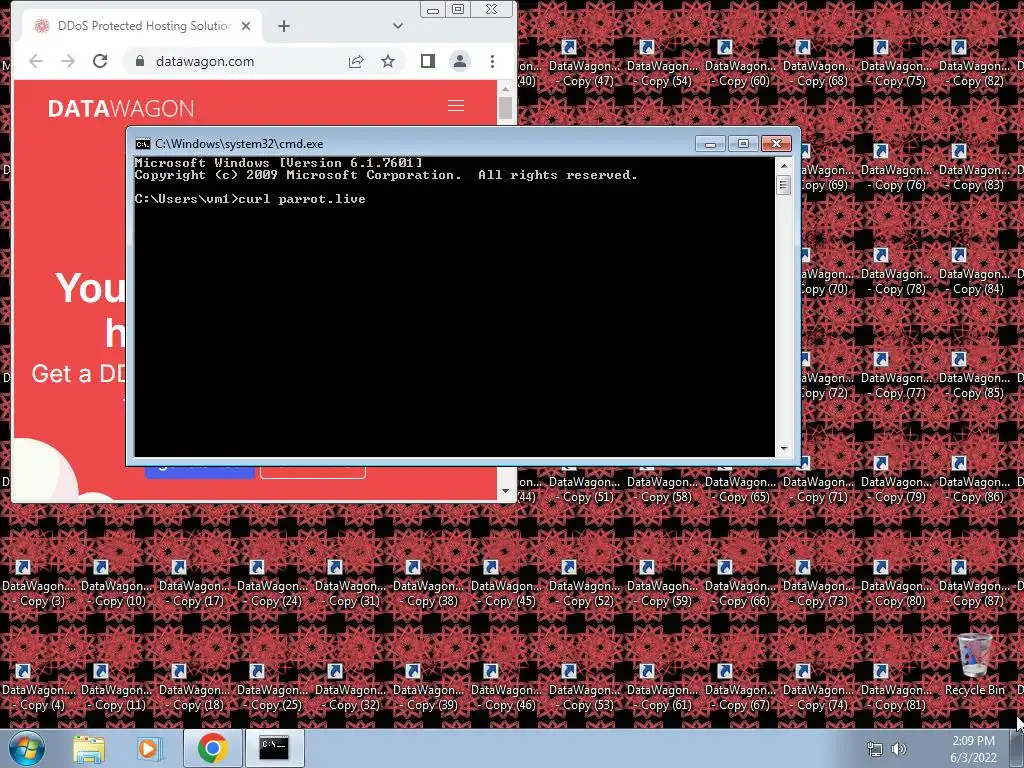The width and height of the screenshot is (1024, 768).
Task: Close the DDoS Protected Hosting tab
Action: [246, 26]
